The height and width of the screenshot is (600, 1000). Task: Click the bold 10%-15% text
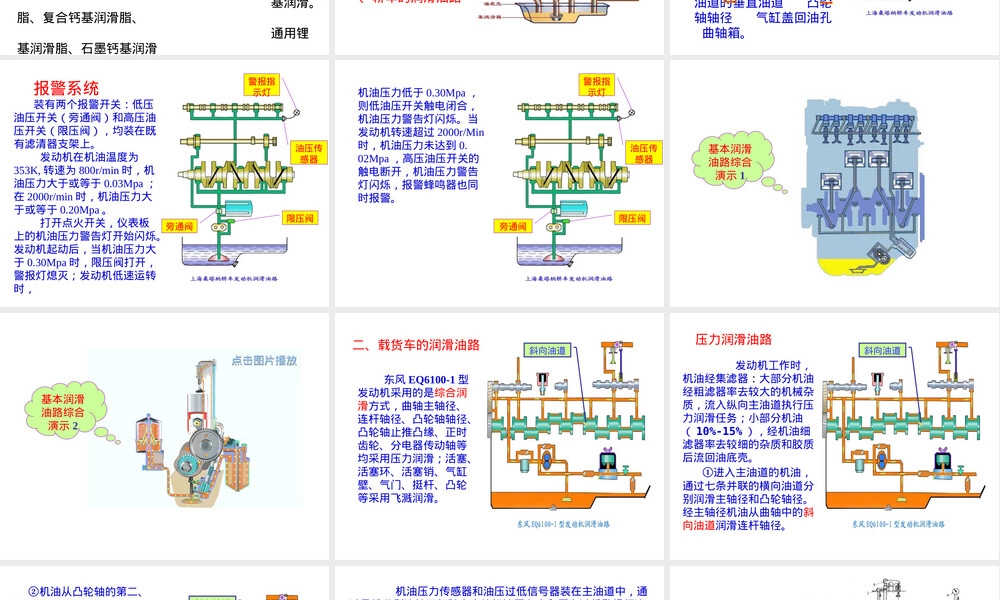coord(719,431)
